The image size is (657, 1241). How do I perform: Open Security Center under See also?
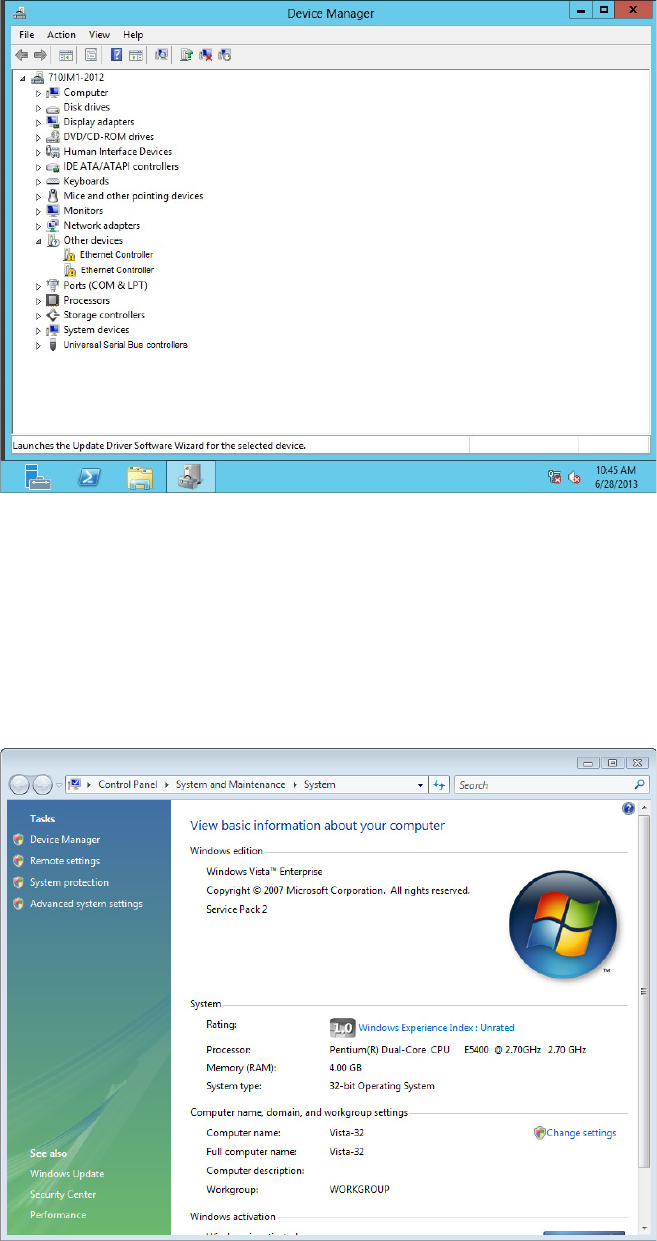pos(63,1195)
